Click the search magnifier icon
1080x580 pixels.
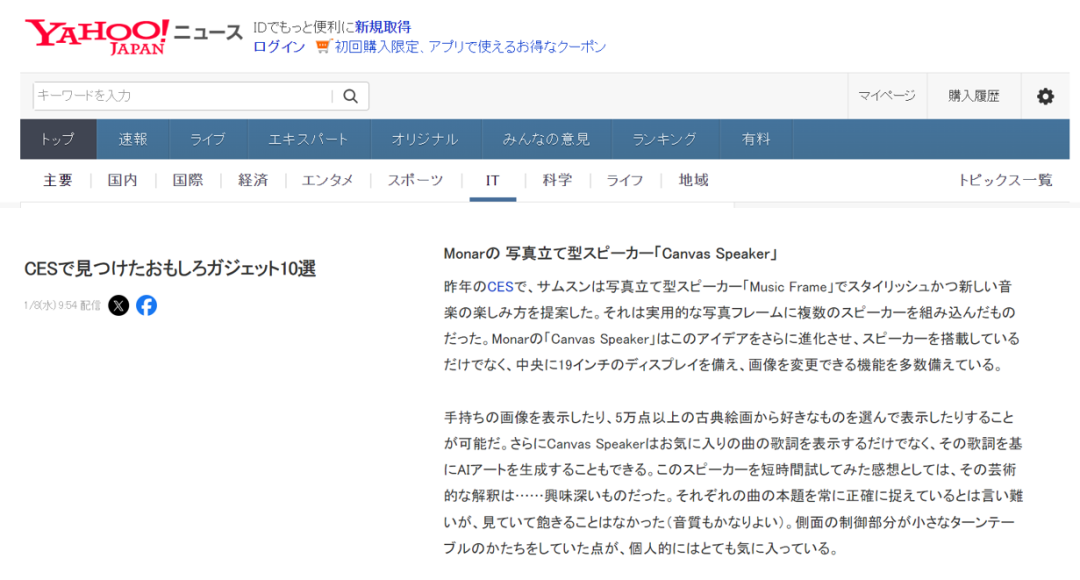349,96
